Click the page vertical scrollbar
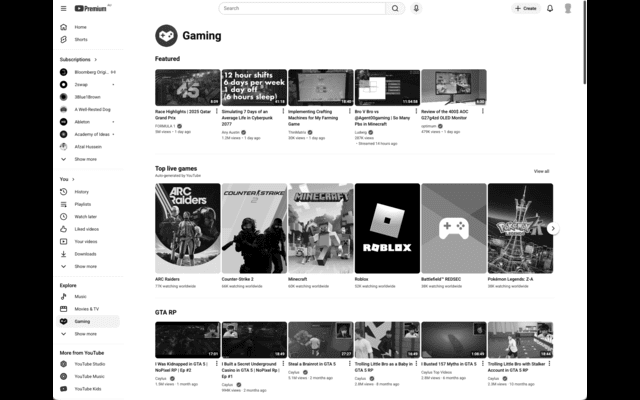 [x=584, y=43]
